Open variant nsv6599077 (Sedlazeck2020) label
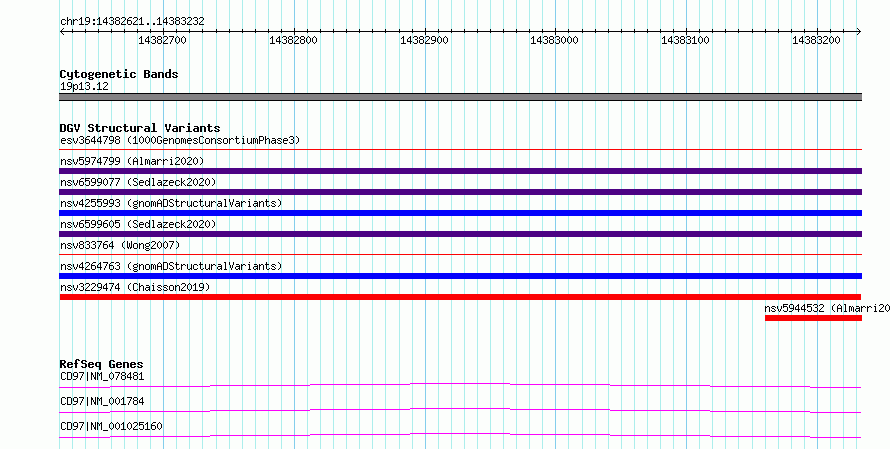This screenshot has width=890, height=449. click(138, 182)
